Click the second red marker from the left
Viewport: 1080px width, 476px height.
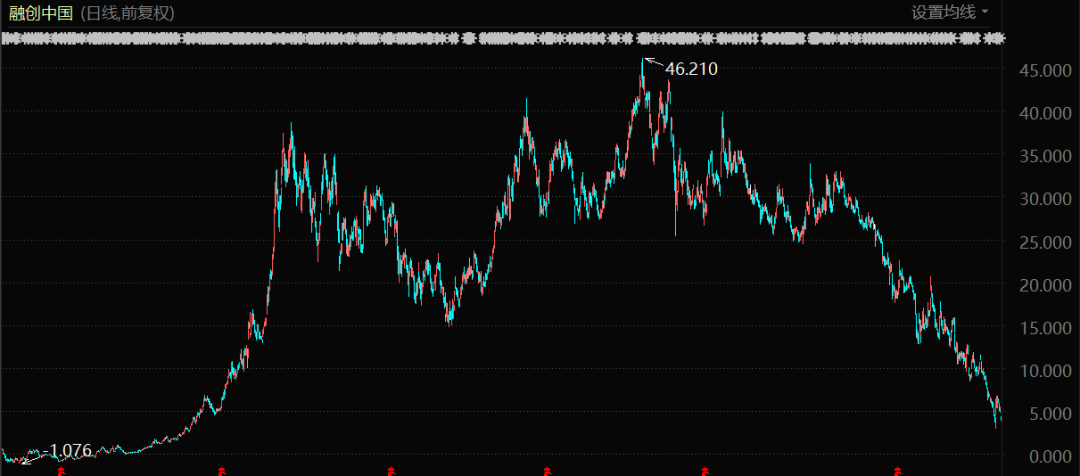[x=222, y=469]
